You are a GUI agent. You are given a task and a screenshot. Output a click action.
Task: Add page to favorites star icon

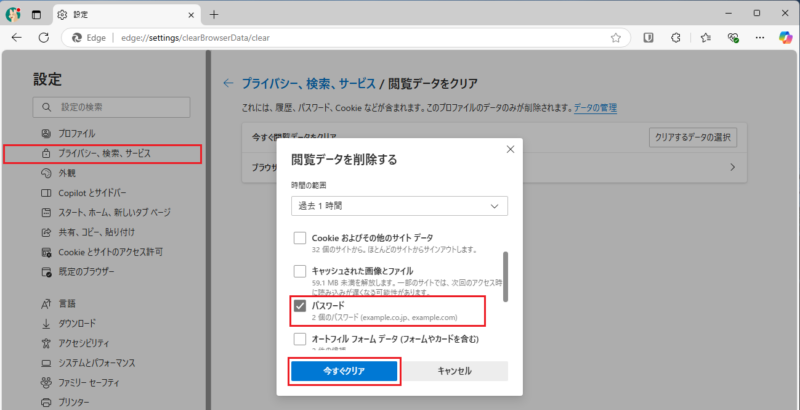point(616,38)
